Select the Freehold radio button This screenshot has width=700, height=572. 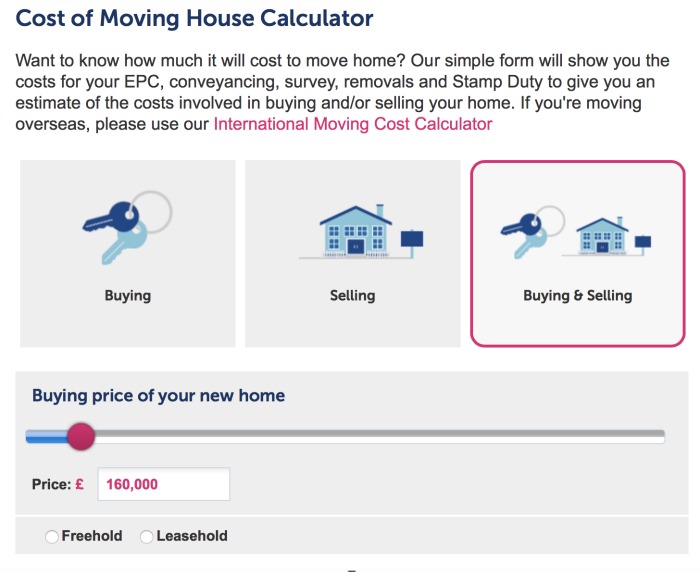52,536
